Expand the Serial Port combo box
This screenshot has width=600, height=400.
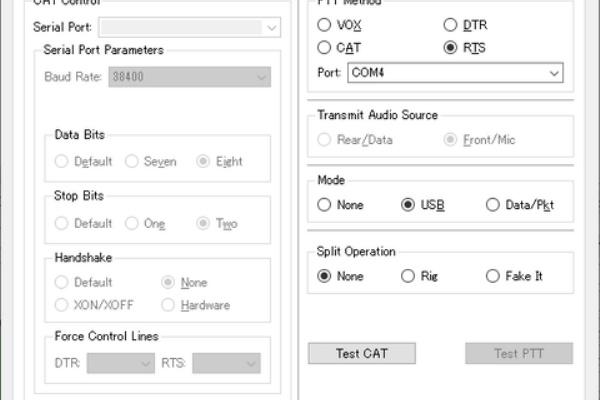coord(189,27)
